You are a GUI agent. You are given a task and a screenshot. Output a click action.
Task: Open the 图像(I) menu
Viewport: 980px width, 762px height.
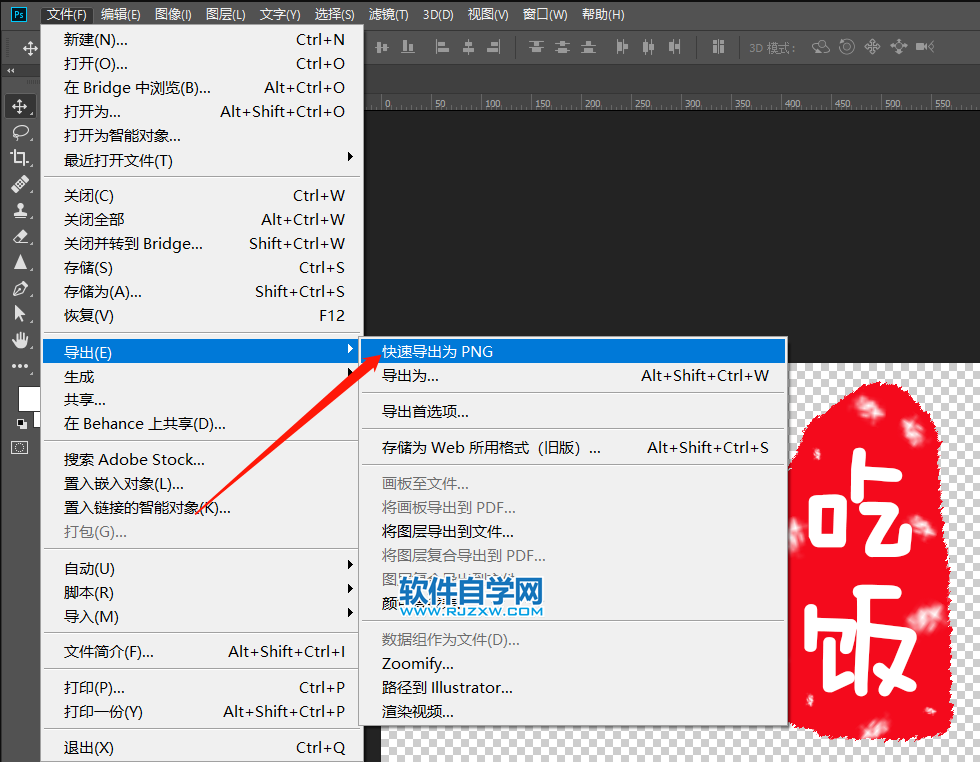[173, 14]
